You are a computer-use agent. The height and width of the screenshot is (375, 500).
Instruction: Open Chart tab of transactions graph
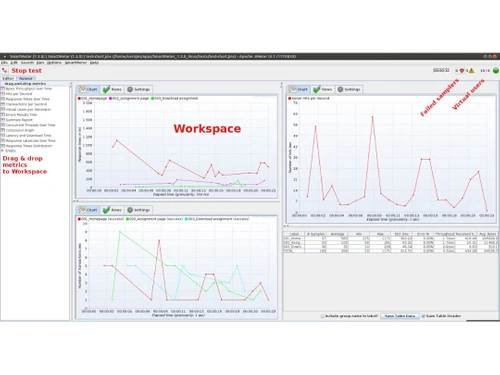click(x=88, y=210)
